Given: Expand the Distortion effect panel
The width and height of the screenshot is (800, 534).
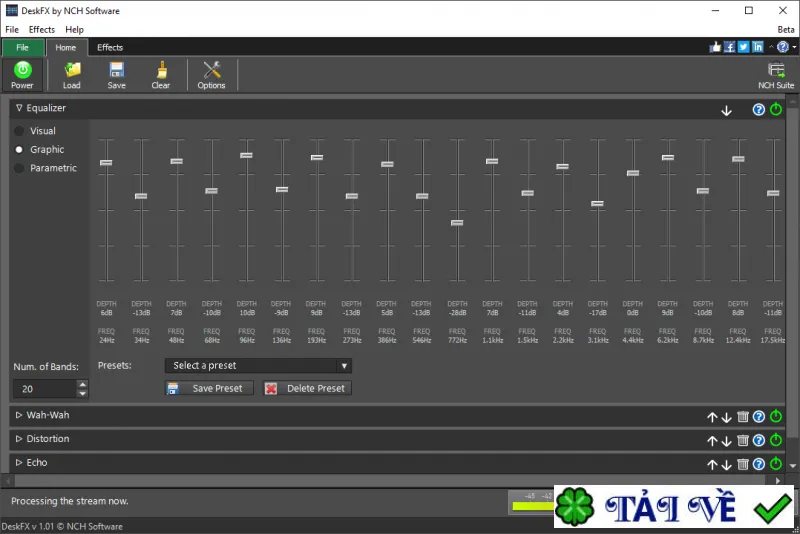Looking at the screenshot, I should click(19, 439).
